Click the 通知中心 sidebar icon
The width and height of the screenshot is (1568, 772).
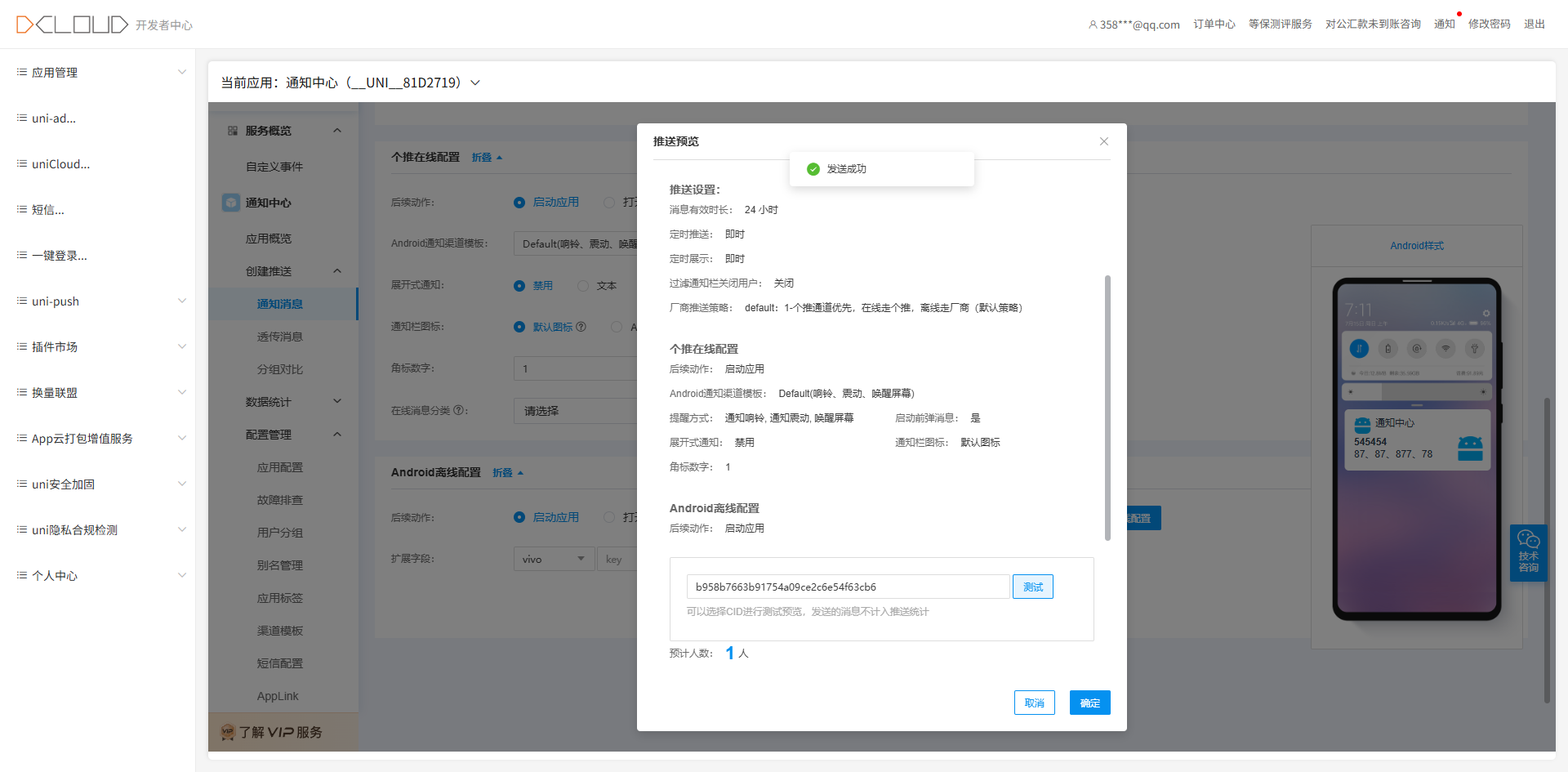pos(231,203)
